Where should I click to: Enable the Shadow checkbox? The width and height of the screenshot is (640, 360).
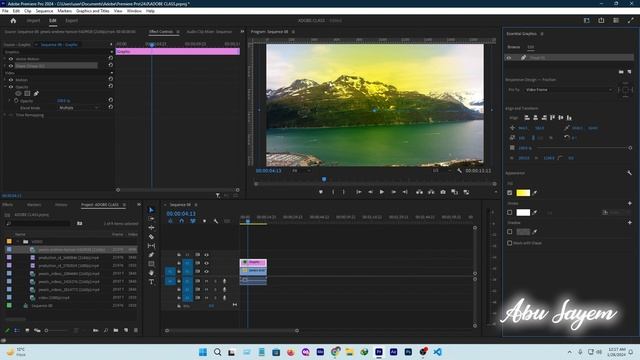pos(509,231)
